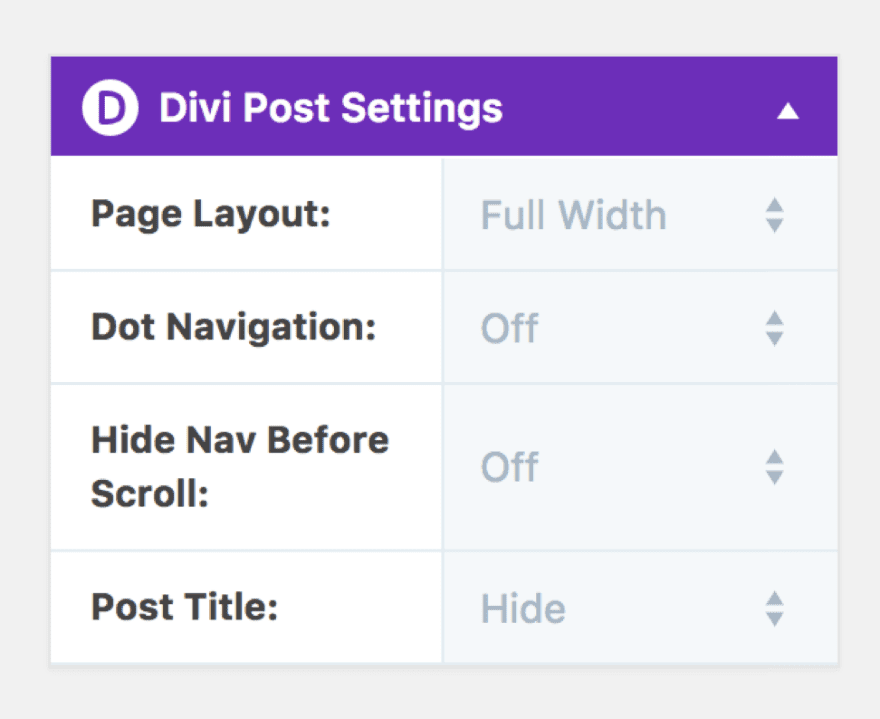Open the Post Title dropdown

click(638, 608)
